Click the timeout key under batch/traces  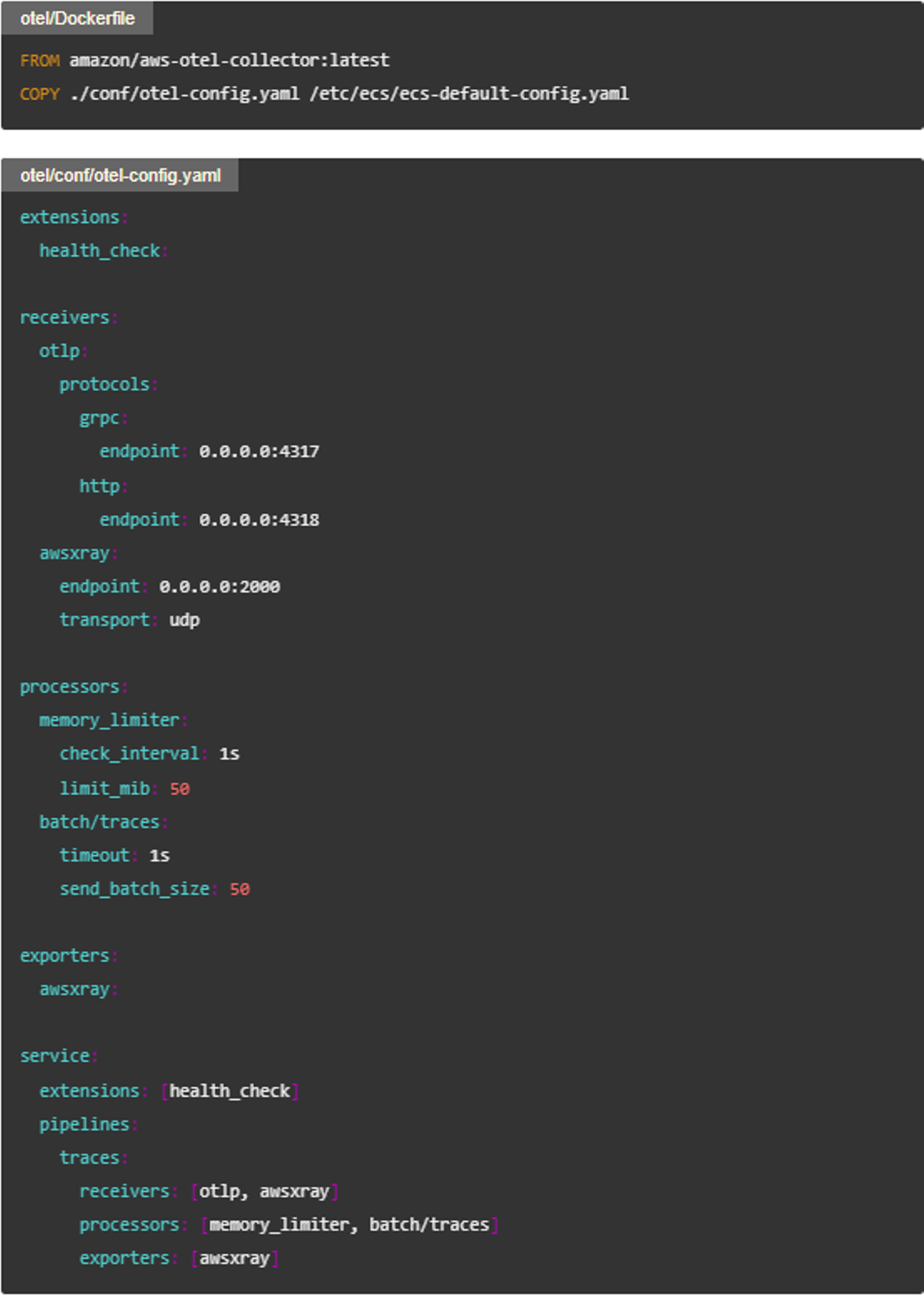point(95,855)
